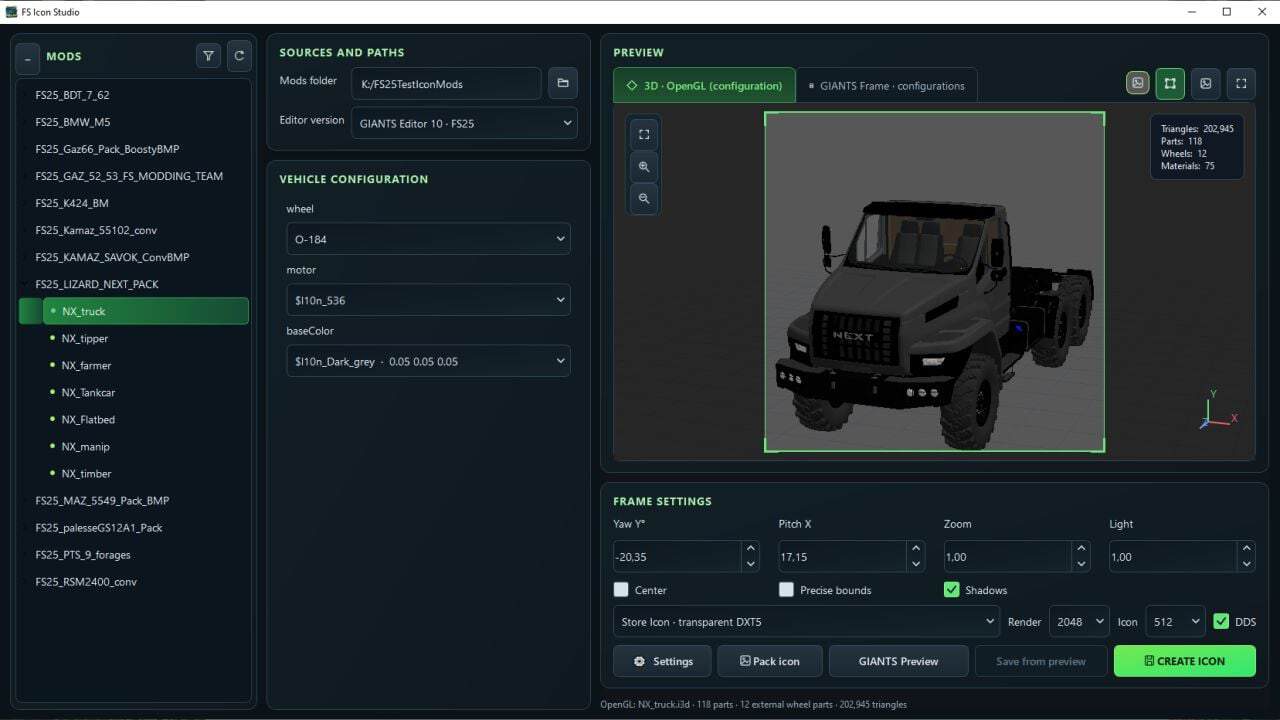1280x720 pixels.
Task: Click the Mods folder path field
Action: point(446,84)
